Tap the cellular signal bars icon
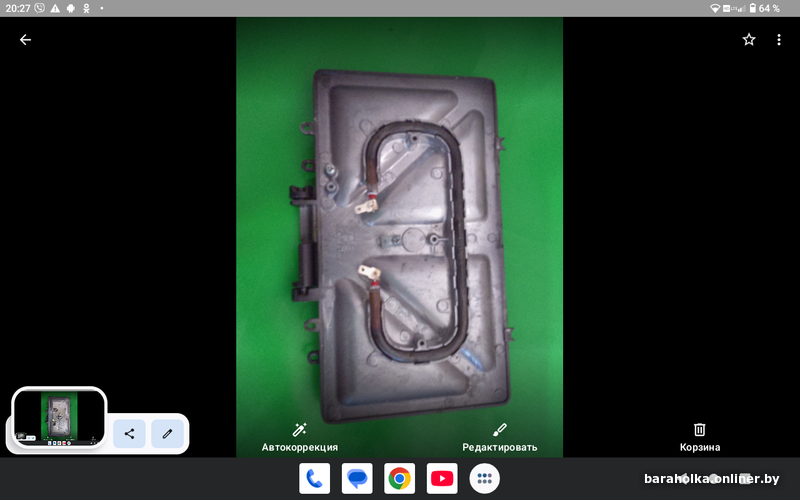 (741, 8)
